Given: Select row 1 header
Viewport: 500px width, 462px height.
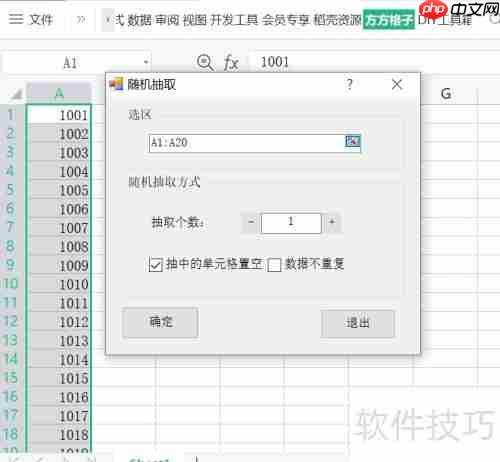Looking at the screenshot, I should pos(11,115).
